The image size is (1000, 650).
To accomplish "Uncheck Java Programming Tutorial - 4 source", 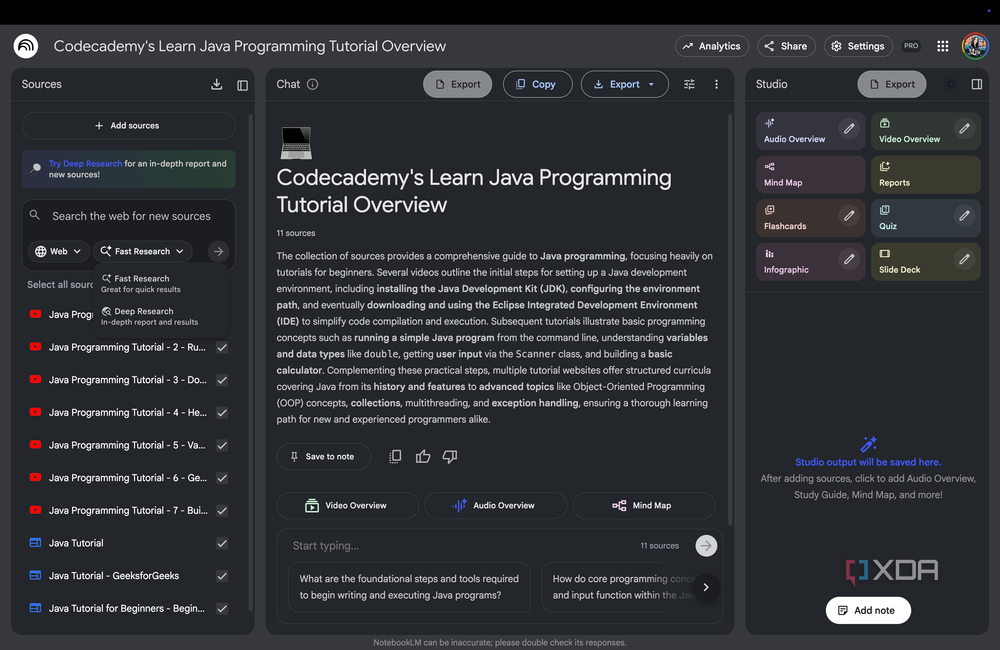I will coord(222,413).
